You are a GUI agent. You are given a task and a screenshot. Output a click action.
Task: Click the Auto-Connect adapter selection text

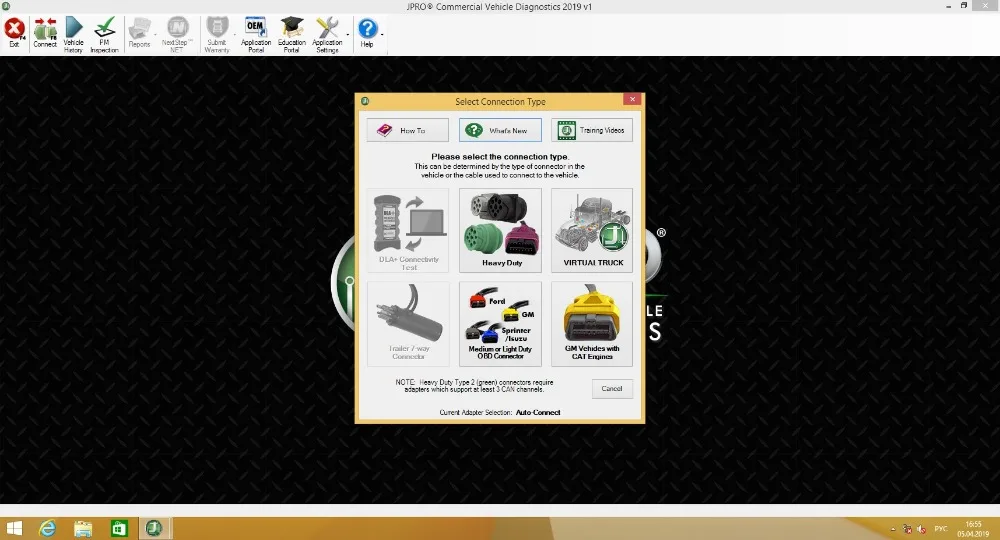tap(538, 412)
